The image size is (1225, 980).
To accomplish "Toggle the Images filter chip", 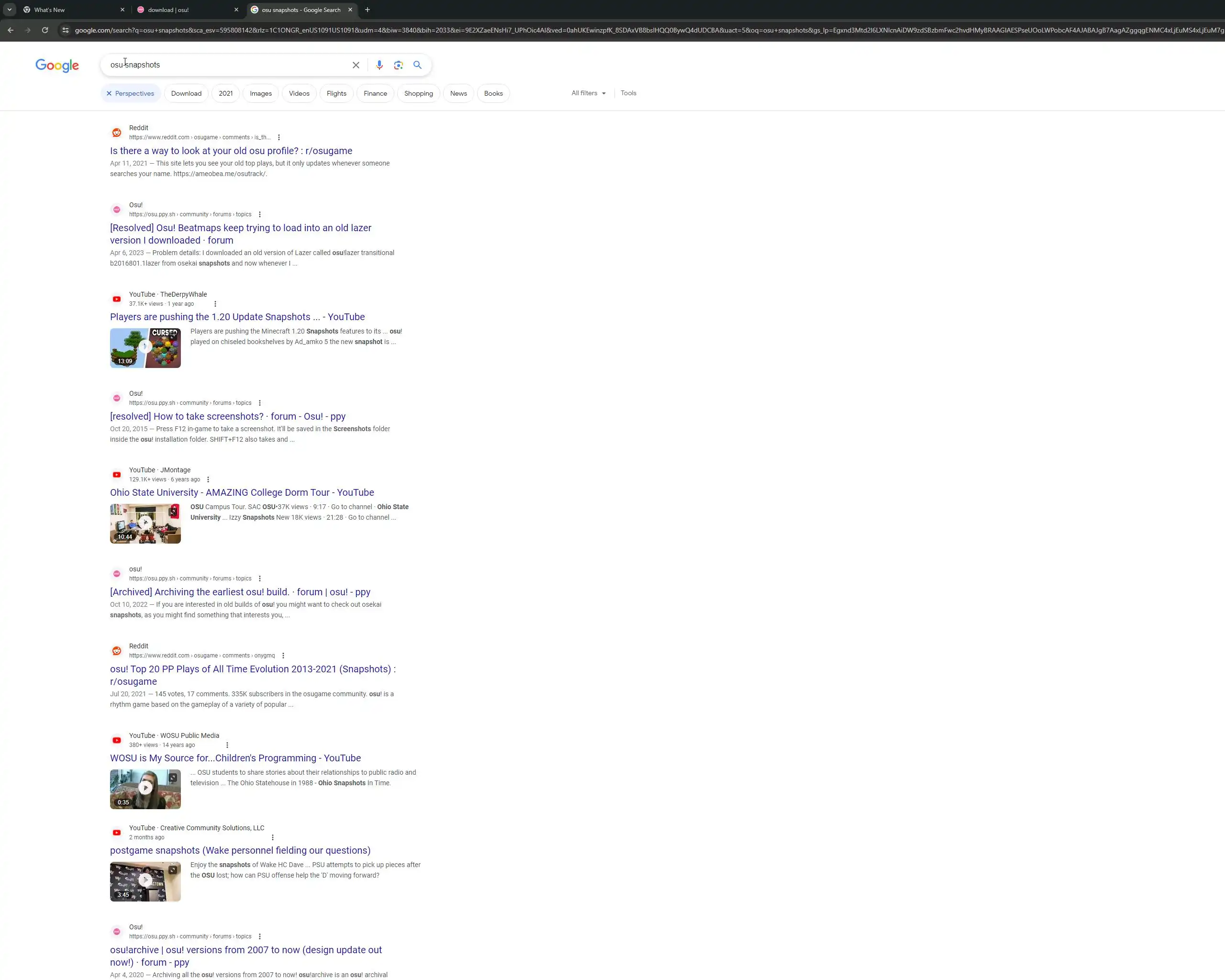I will point(261,93).
